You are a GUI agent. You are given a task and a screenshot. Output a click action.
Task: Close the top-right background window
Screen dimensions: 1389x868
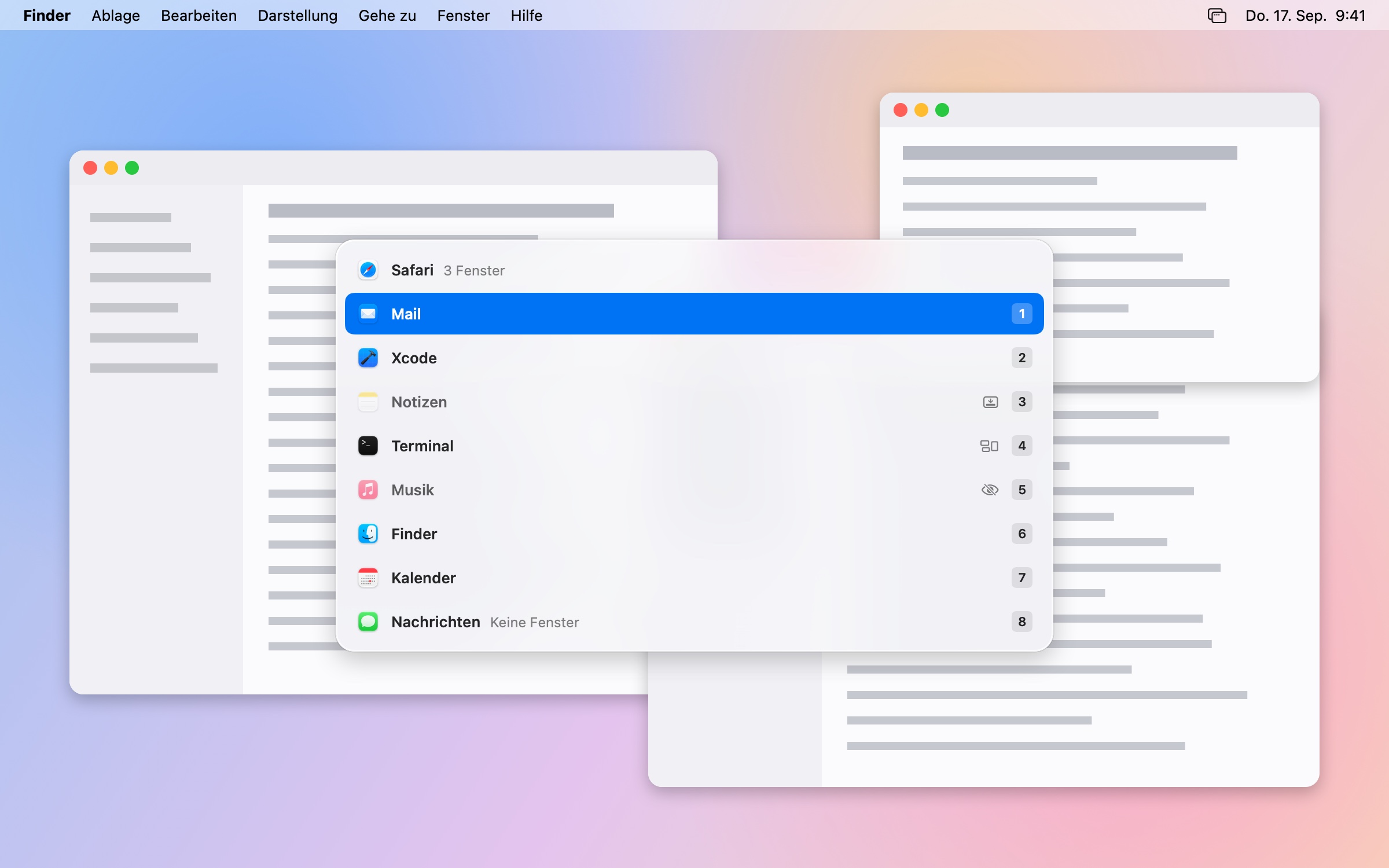901,110
